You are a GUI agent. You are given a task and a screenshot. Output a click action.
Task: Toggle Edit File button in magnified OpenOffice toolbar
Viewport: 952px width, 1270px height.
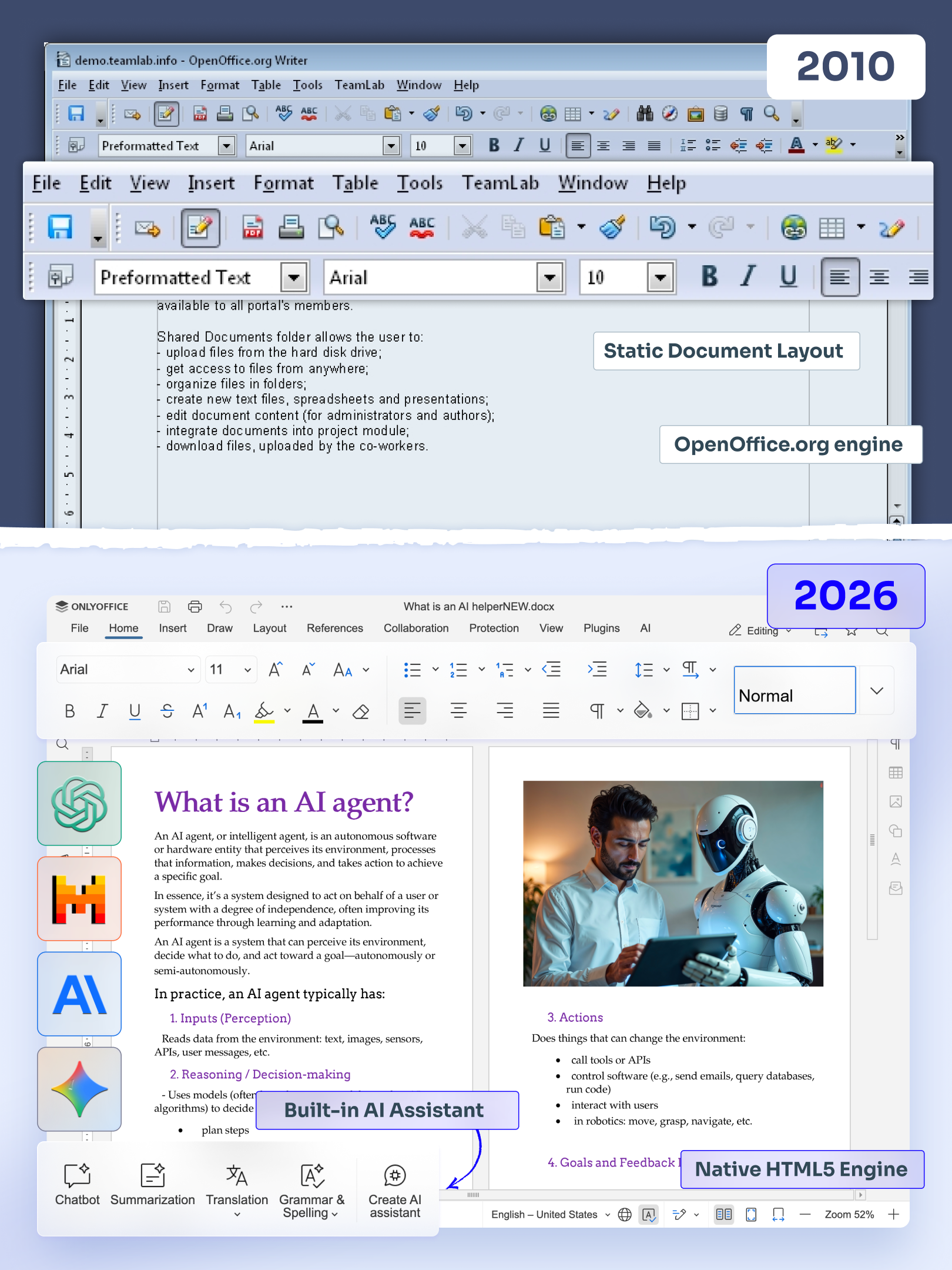[200, 228]
